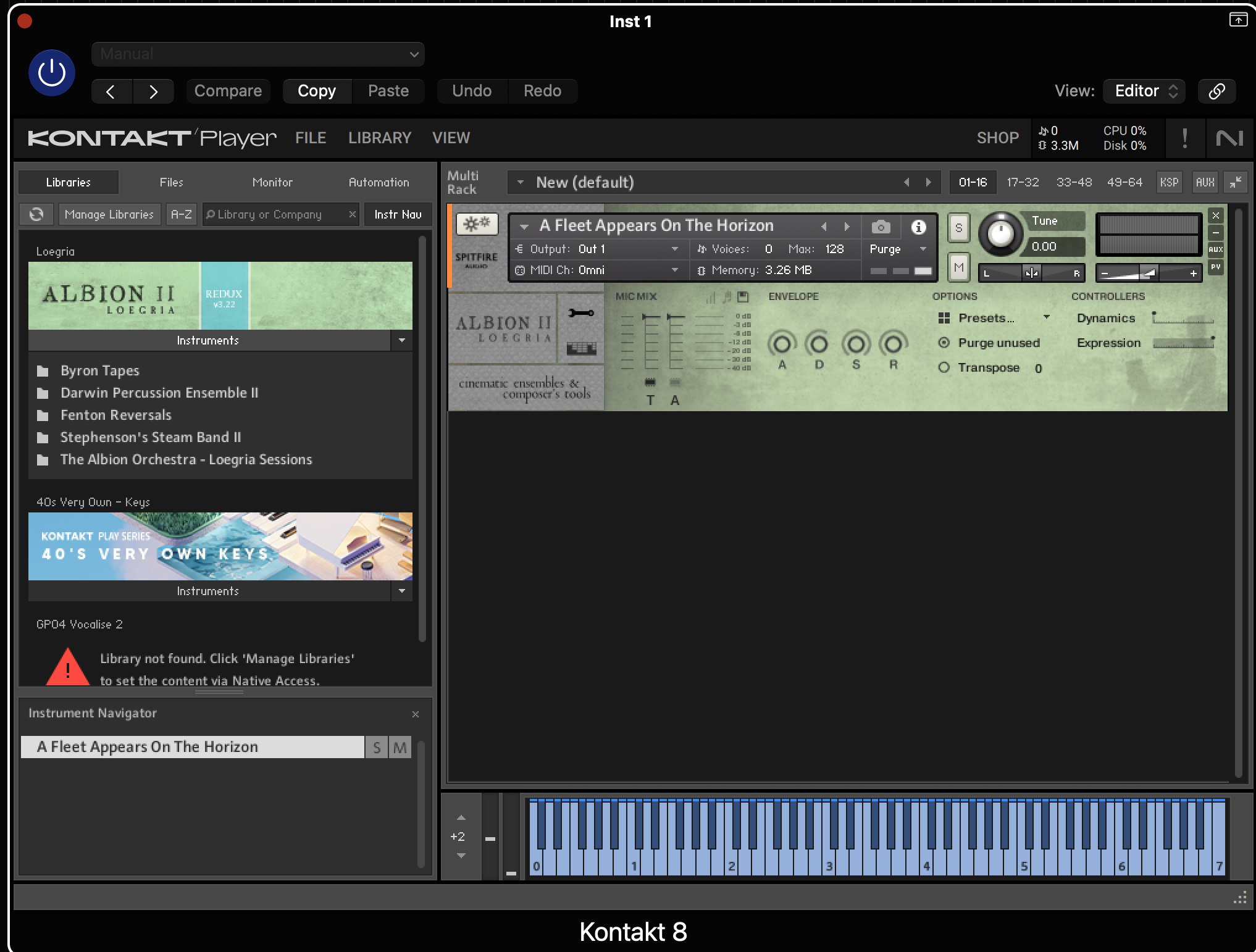Go to next preset arrow
This screenshot has height=952, width=1256.
pos(153,91)
